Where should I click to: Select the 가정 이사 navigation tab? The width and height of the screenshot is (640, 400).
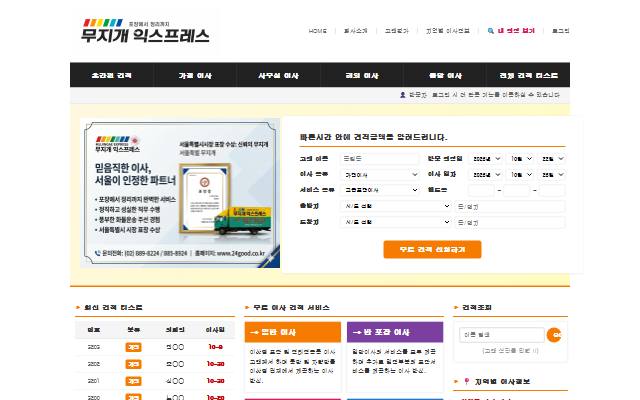click(x=195, y=75)
